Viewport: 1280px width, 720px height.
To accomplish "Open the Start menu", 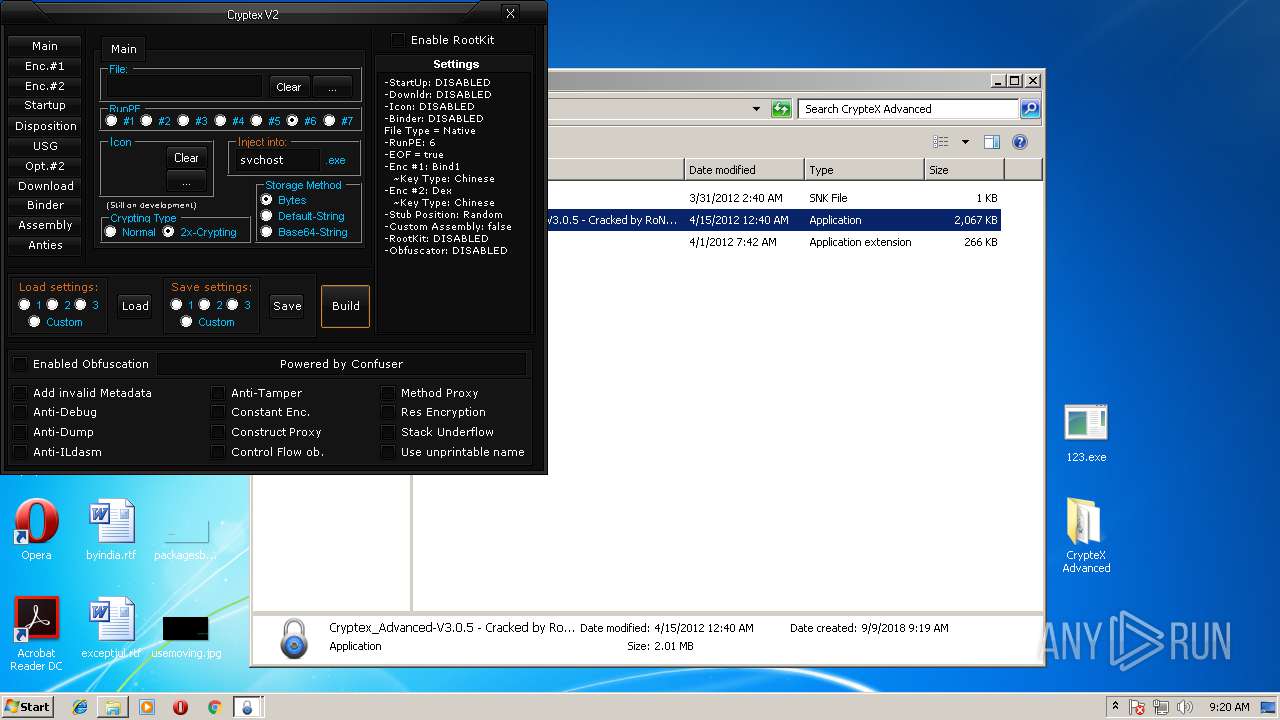I will pyautogui.click(x=27, y=706).
